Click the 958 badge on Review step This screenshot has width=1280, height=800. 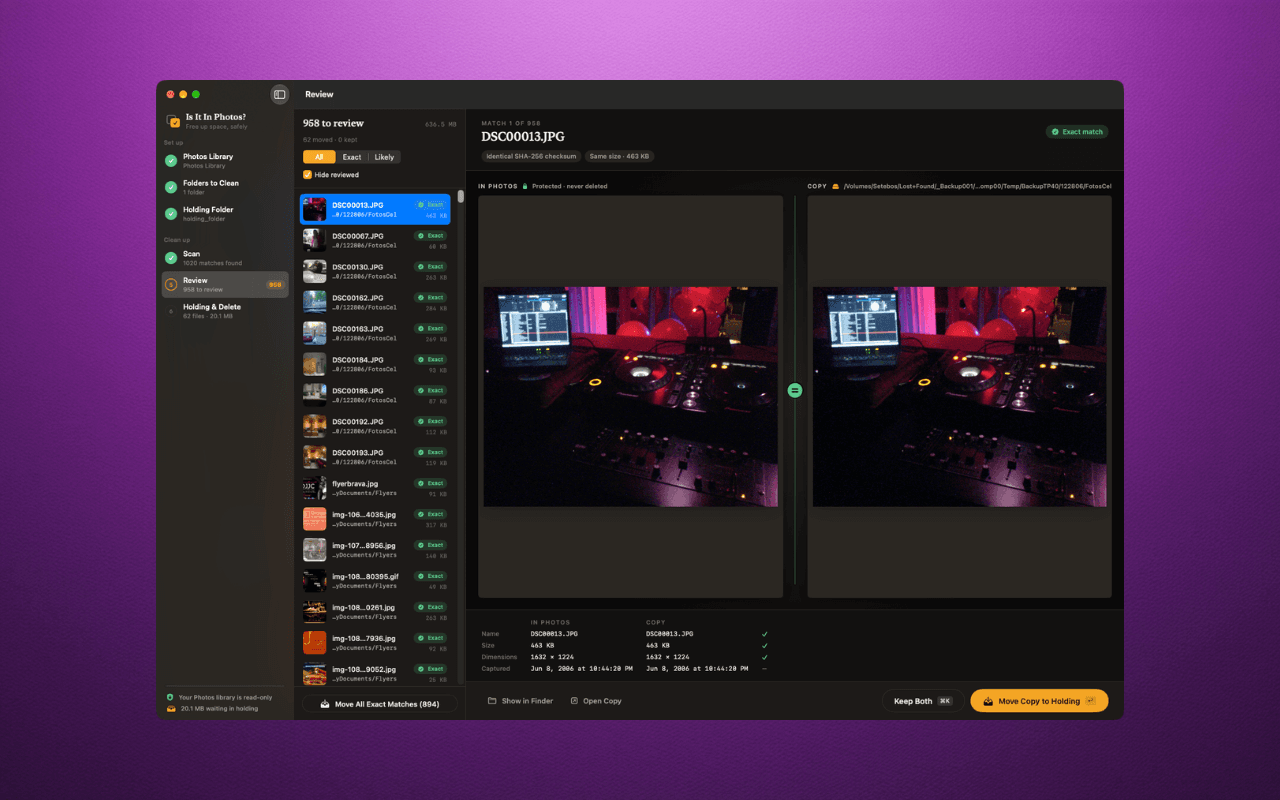(x=275, y=285)
